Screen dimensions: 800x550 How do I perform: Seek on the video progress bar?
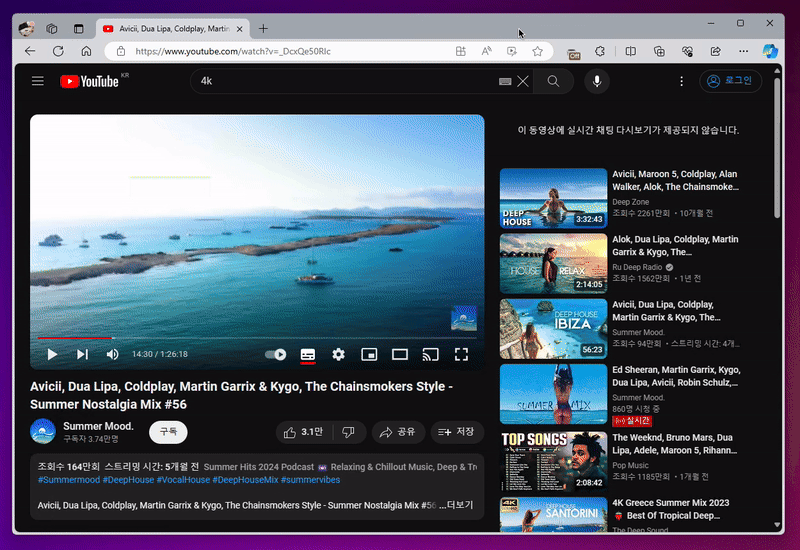tap(257, 338)
